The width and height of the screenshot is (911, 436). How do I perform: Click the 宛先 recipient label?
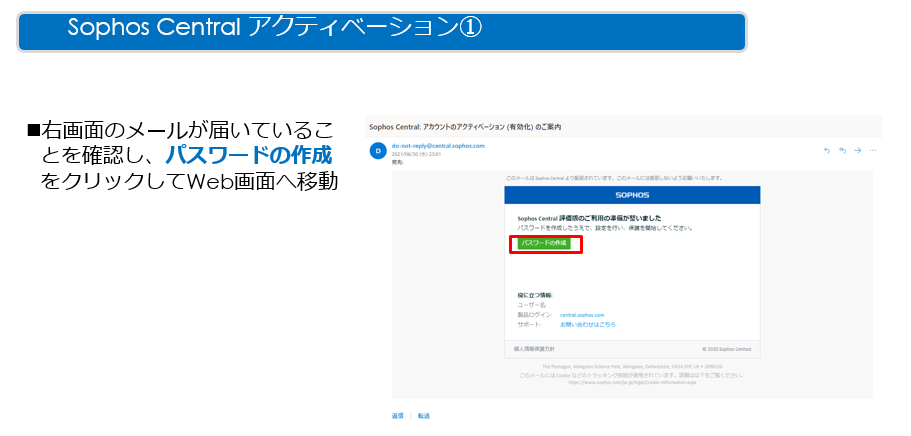coord(397,163)
